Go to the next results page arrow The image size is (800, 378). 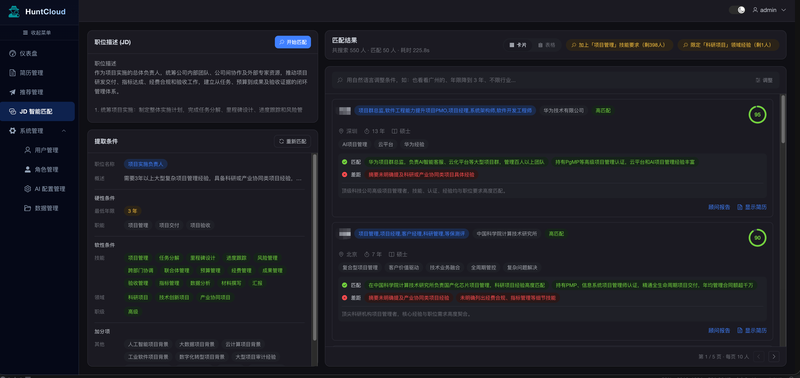point(774,357)
